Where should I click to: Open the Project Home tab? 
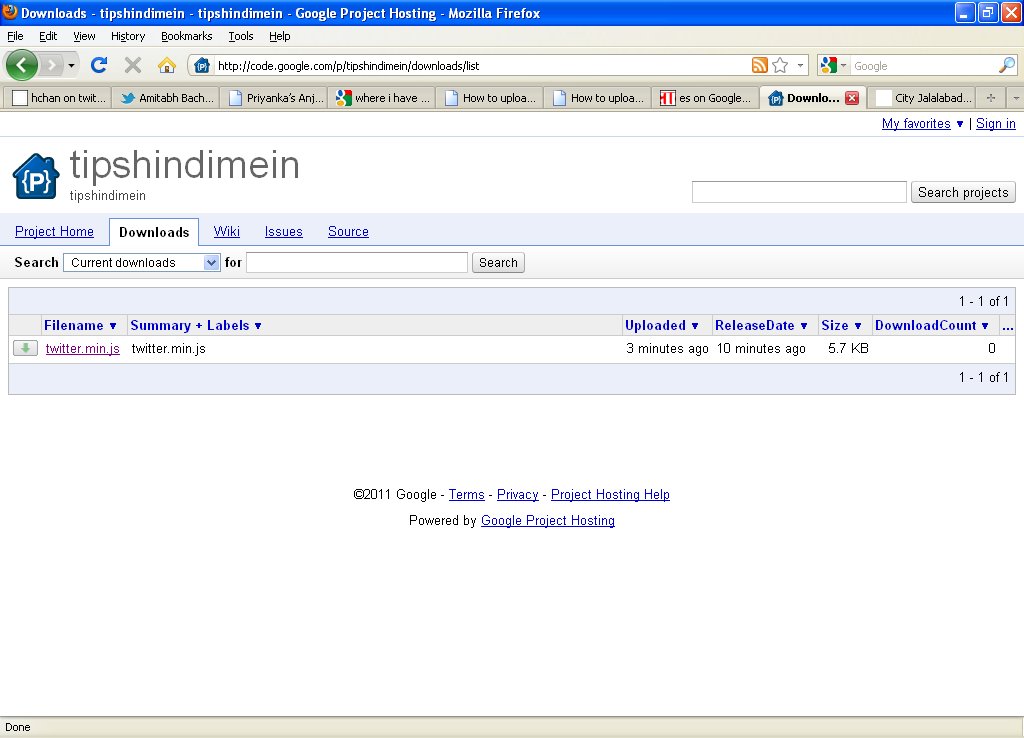(54, 231)
